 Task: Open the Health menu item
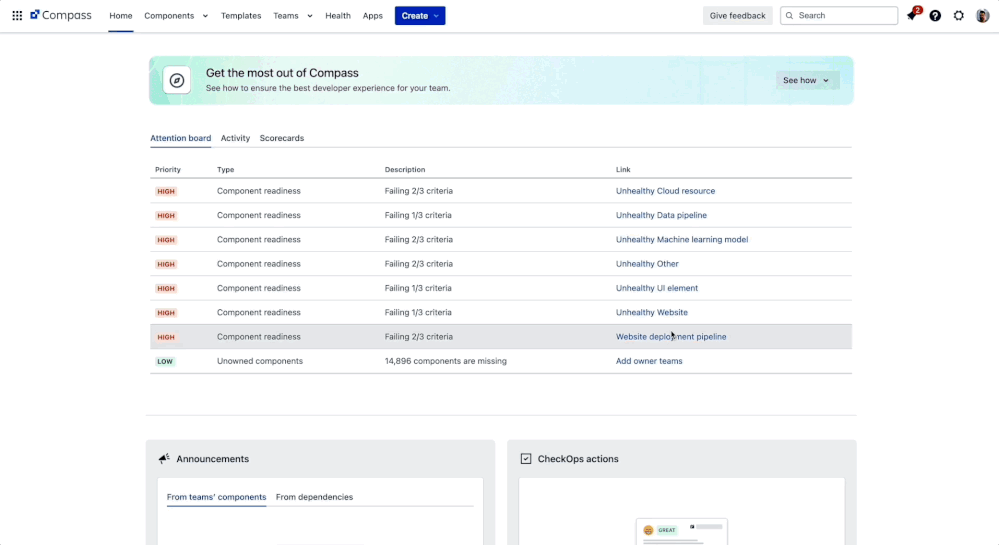[x=338, y=16]
